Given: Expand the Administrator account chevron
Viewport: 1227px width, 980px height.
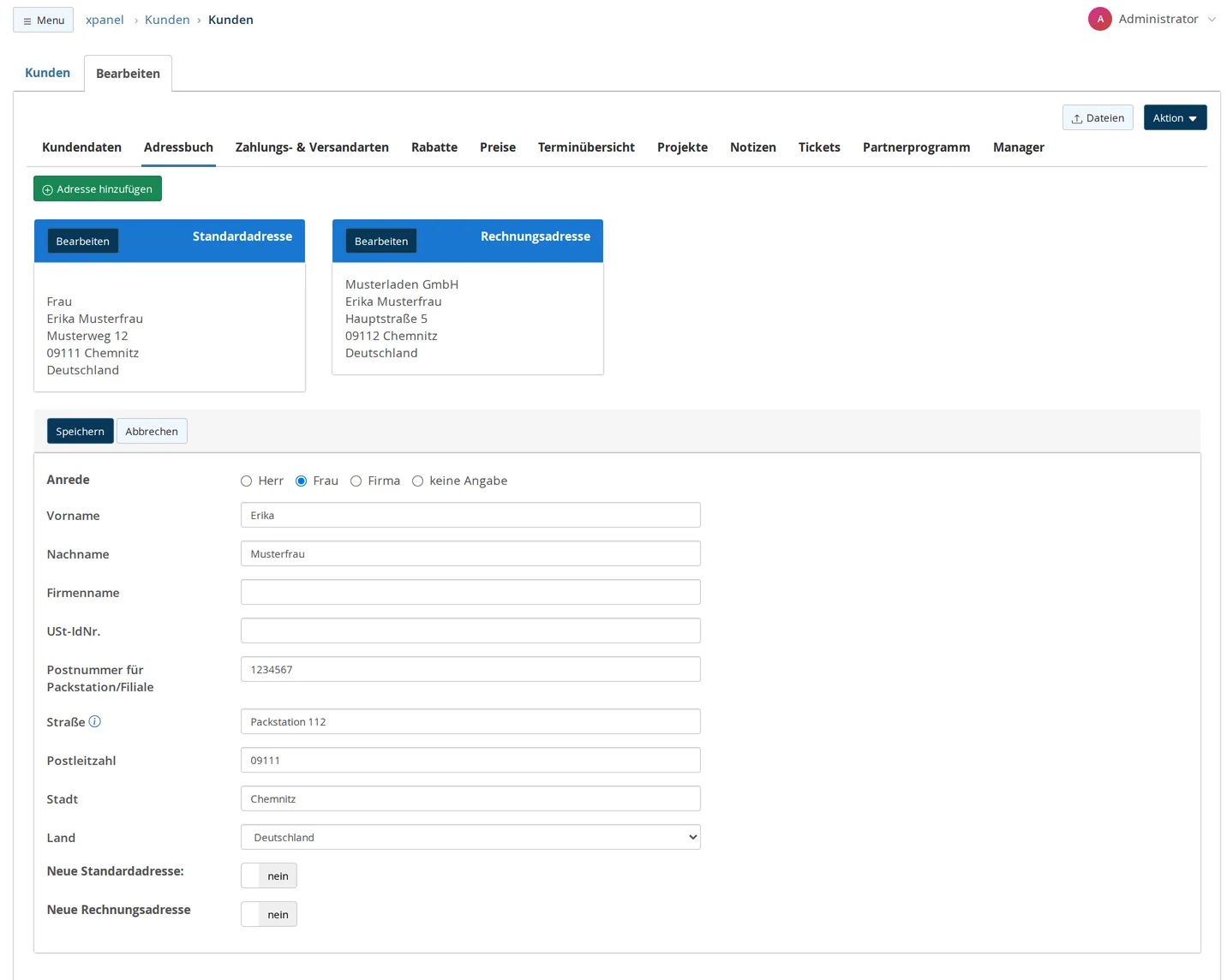Looking at the screenshot, I should (1212, 20).
